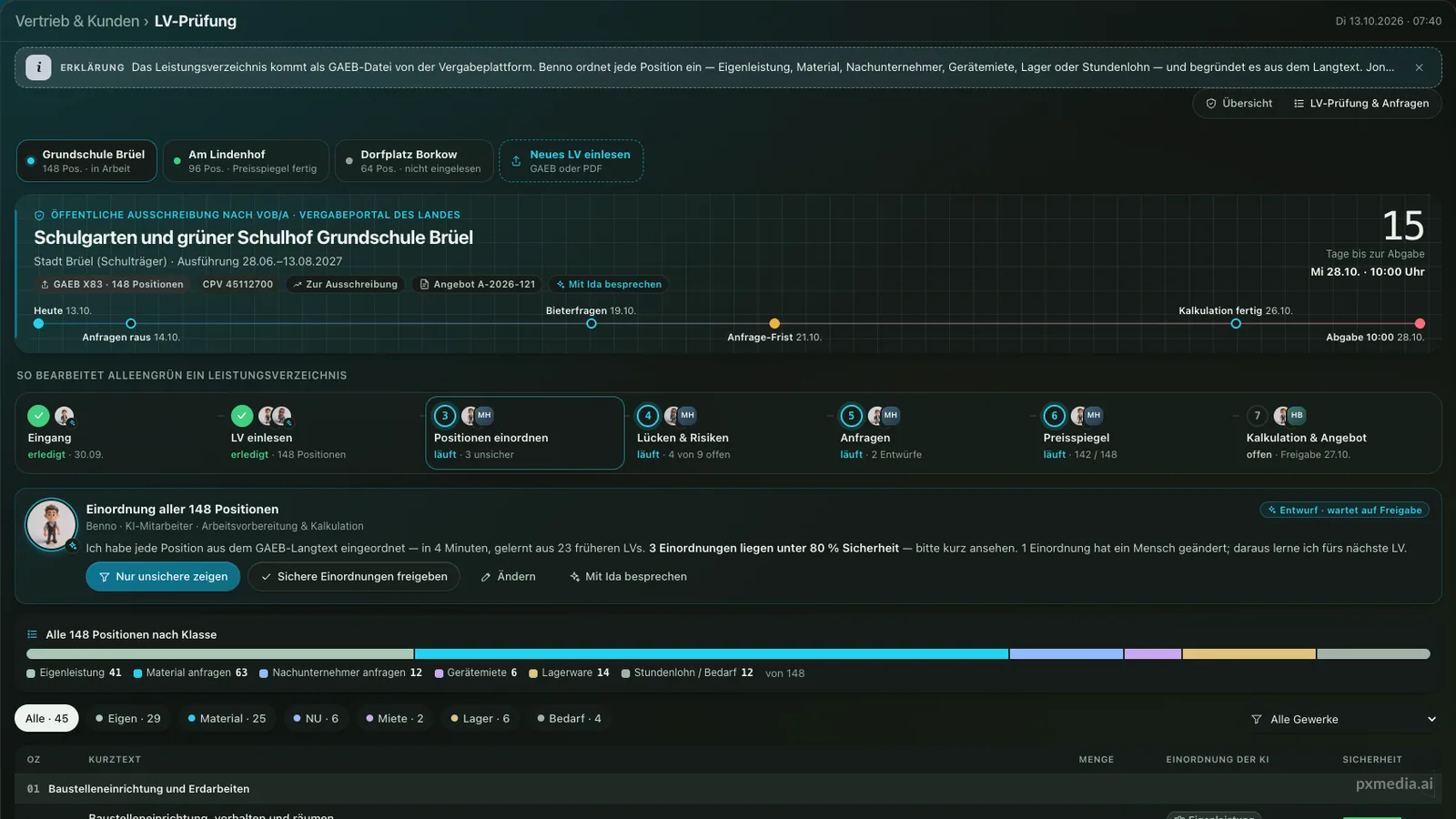This screenshot has height=819, width=1456.
Task: Select the Kalkulation fertig timeline marker
Action: point(1236,324)
